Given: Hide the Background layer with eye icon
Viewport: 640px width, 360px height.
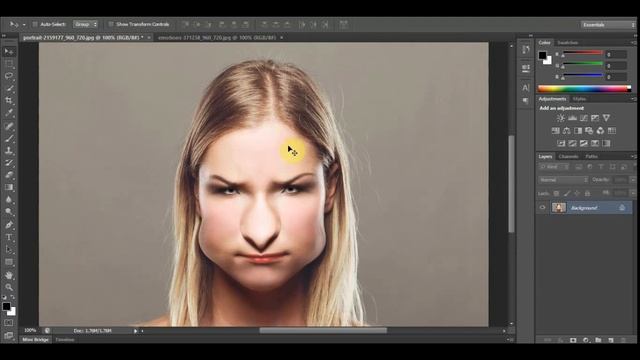Looking at the screenshot, I should [542, 207].
